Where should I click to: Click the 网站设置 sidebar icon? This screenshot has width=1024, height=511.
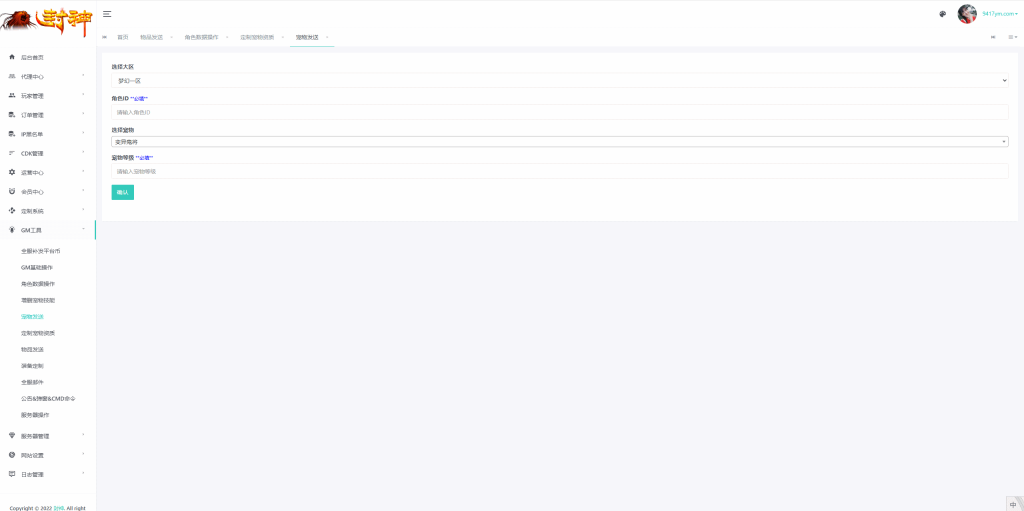pyautogui.click(x=12, y=455)
